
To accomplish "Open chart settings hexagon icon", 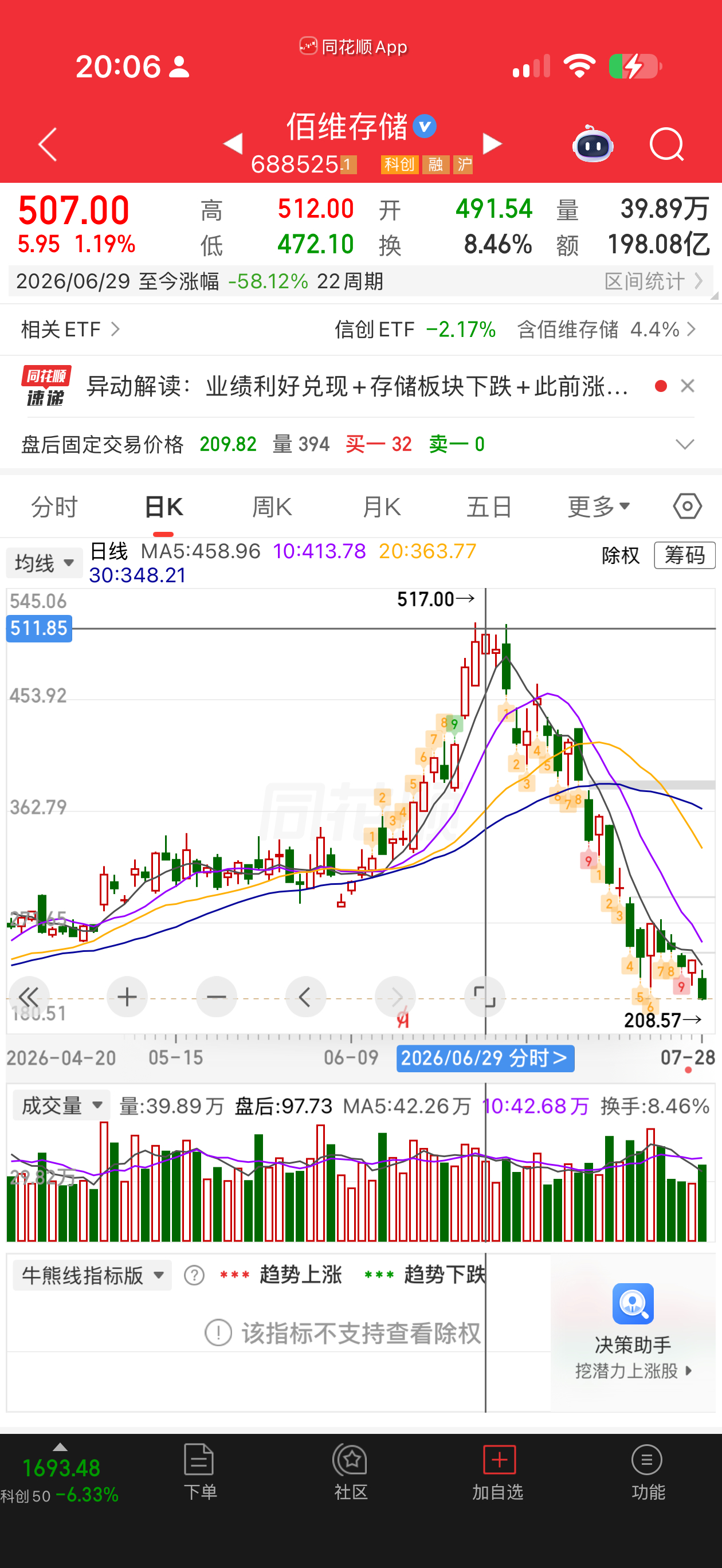I will [x=687, y=507].
